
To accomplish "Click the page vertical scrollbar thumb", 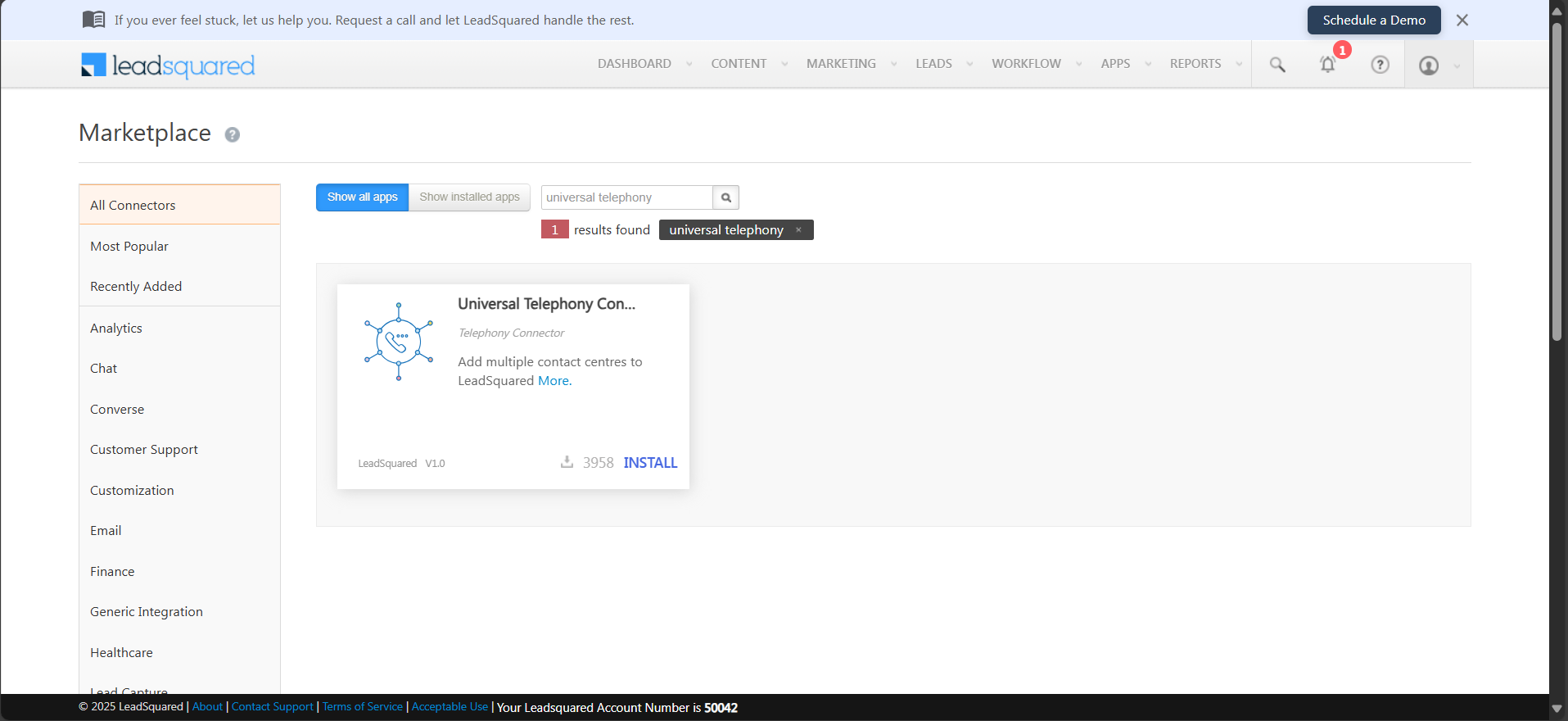I will tap(1557, 180).
